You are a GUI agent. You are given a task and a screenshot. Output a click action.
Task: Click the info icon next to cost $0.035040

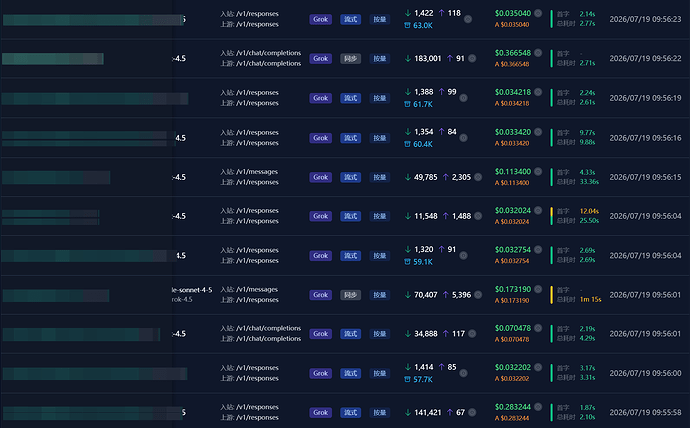(538, 13)
